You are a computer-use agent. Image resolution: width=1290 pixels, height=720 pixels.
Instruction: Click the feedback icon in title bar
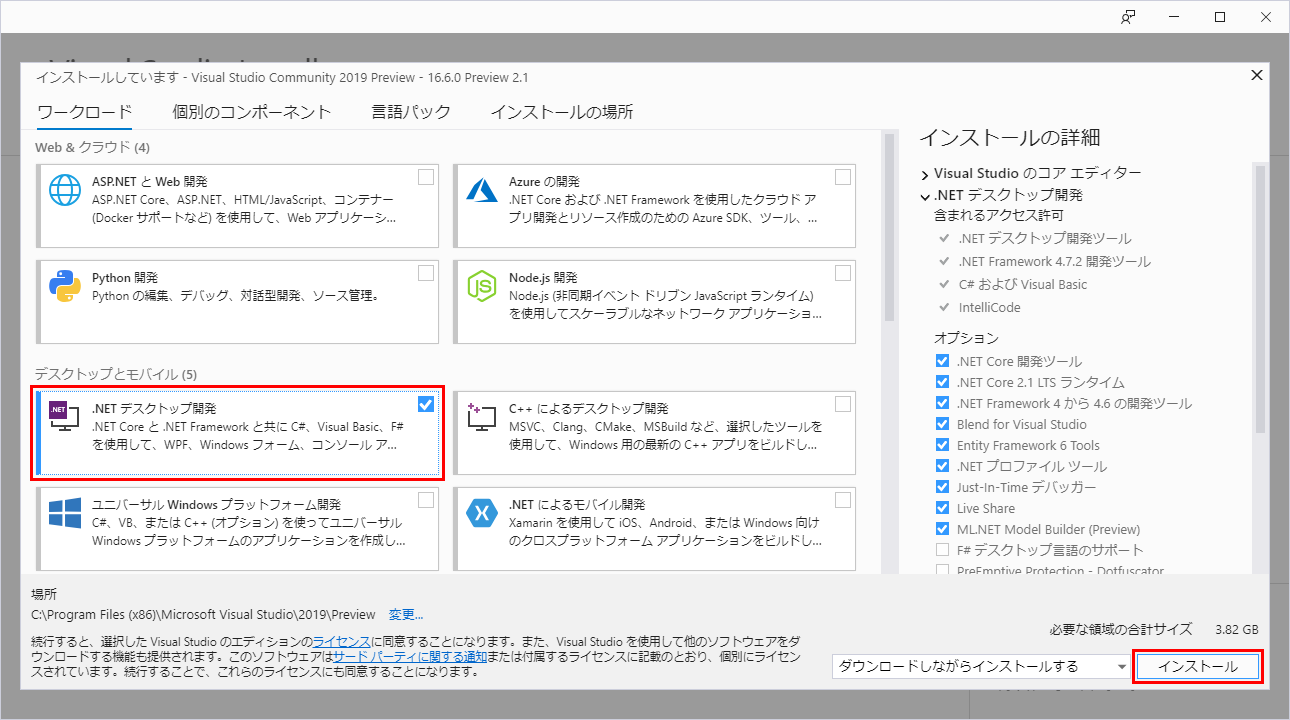1128,16
